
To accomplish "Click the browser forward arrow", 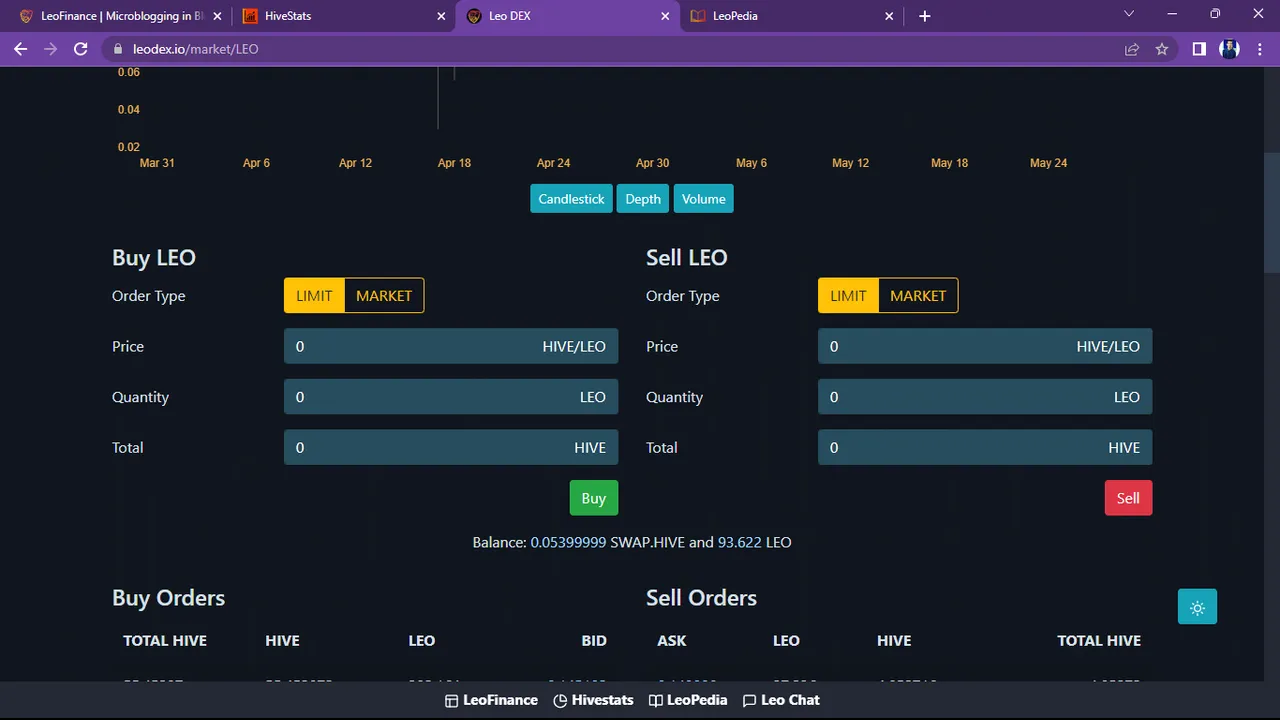I will 50,48.
